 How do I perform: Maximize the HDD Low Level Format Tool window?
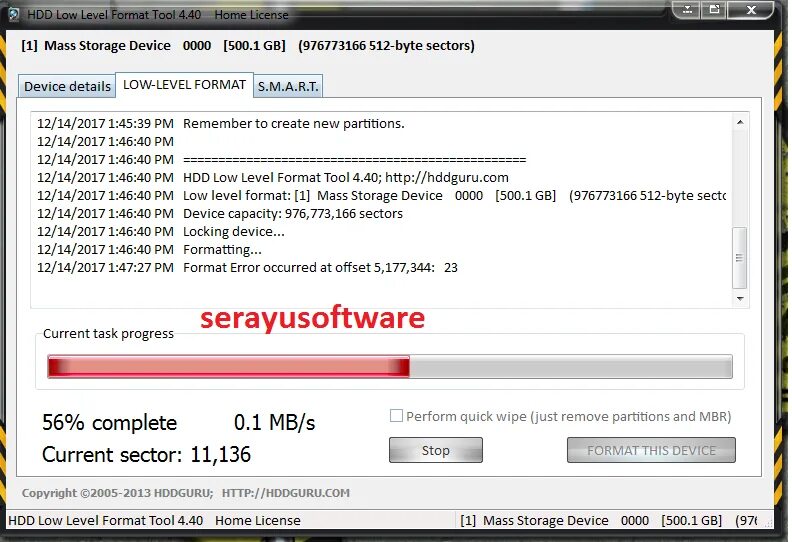(x=714, y=9)
